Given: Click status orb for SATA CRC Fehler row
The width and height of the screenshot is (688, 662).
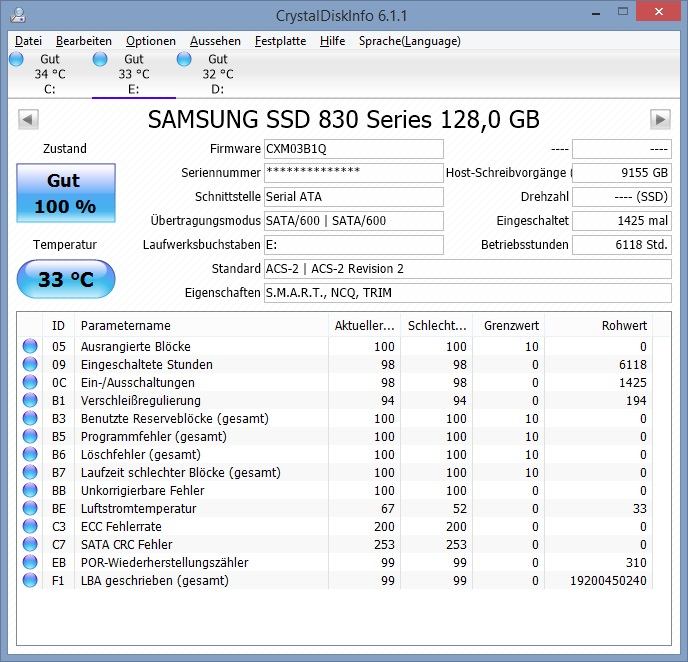Looking at the screenshot, I should 30,544.
